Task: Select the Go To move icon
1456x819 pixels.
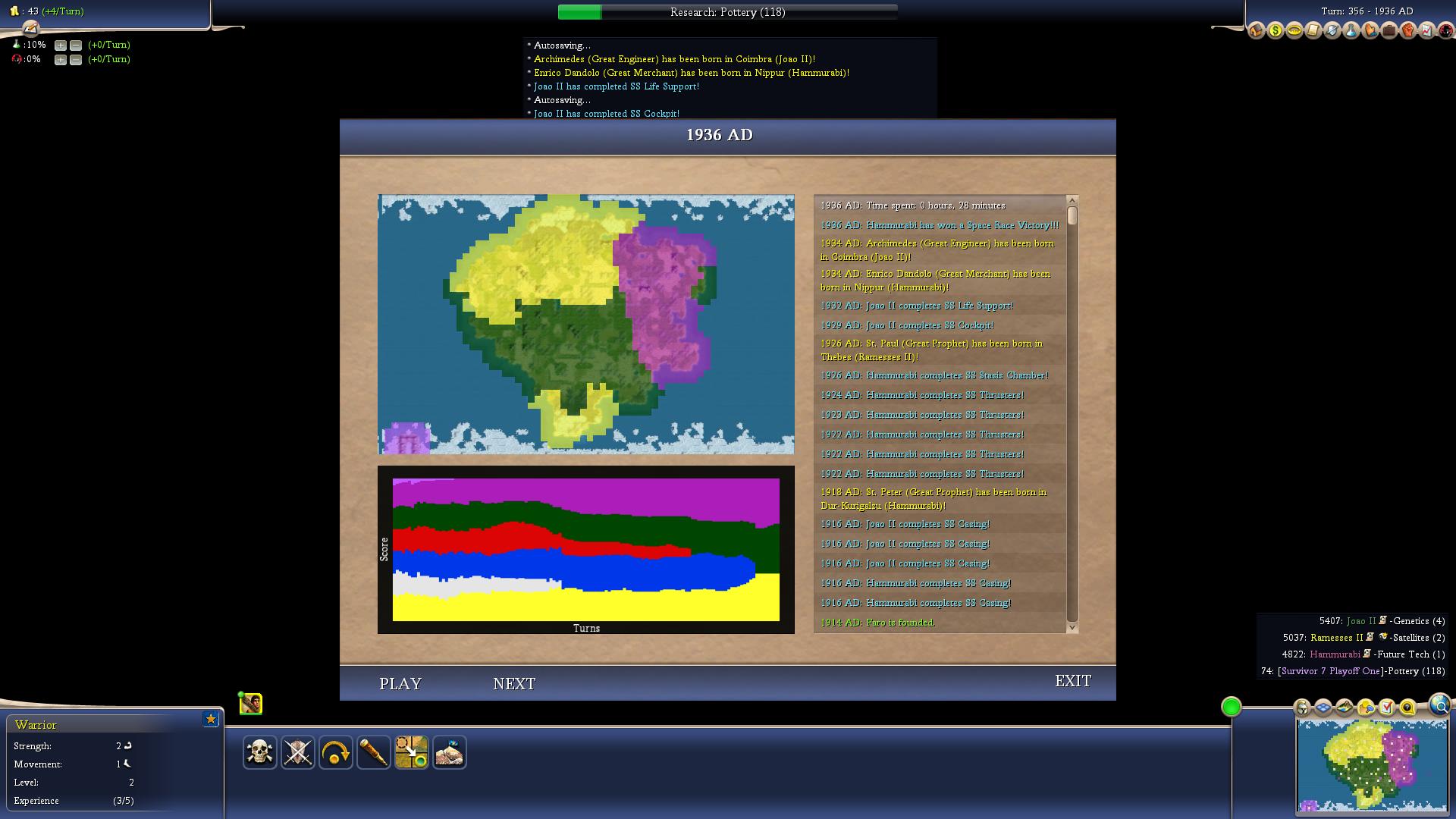Action: [412, 752]
